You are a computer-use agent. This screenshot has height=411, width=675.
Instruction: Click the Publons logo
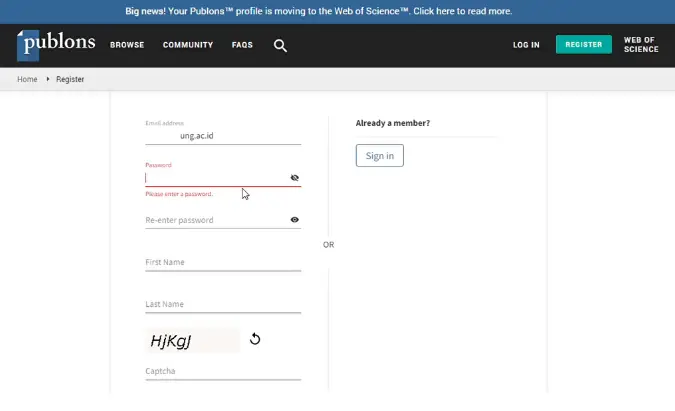click(56, 44)
